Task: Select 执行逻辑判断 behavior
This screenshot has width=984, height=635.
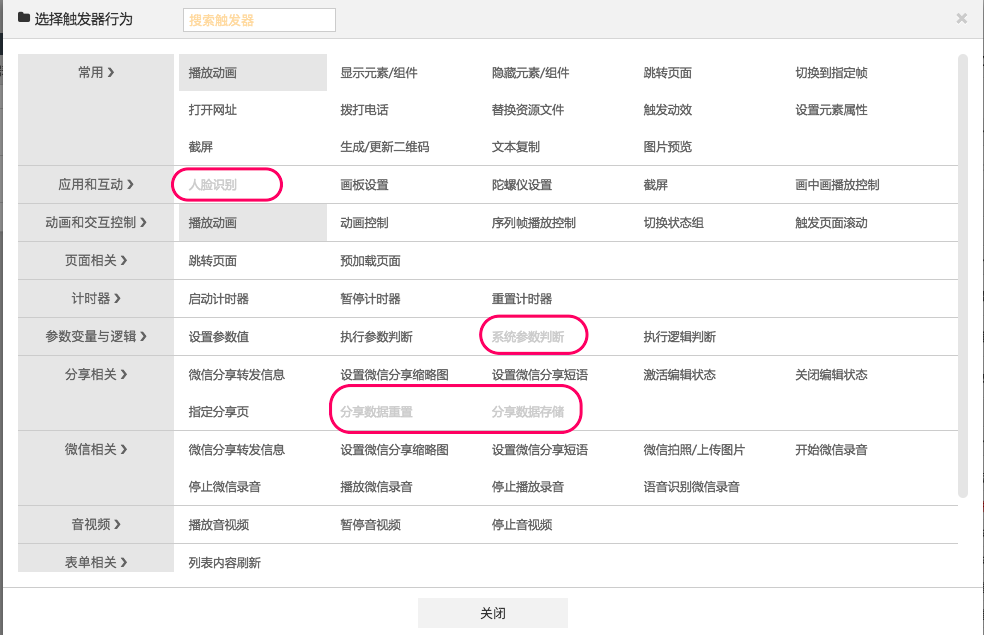Action: 679,337
